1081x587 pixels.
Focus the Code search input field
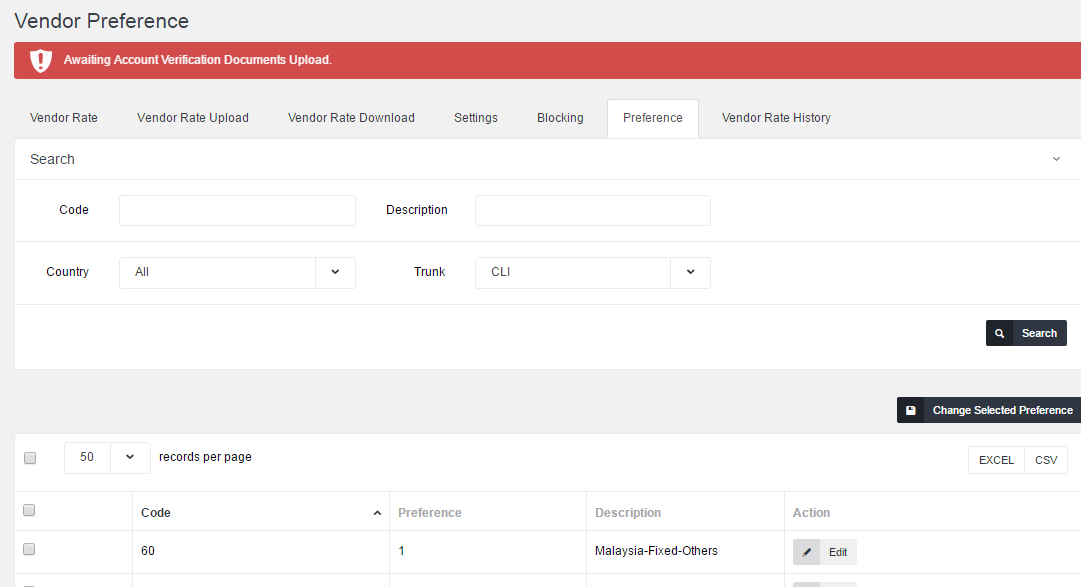pyautogui.click(x=237, y=210)
